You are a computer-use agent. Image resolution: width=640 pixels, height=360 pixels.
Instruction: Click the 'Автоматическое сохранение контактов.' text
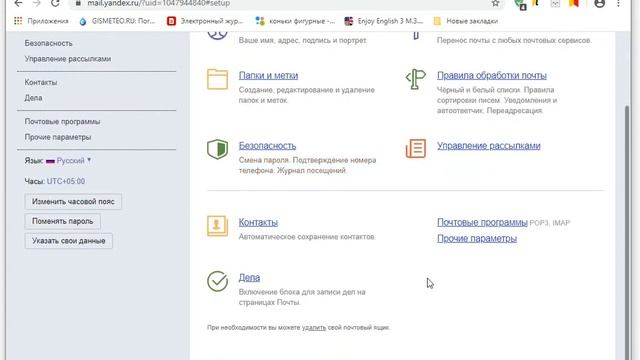(307, 237)
